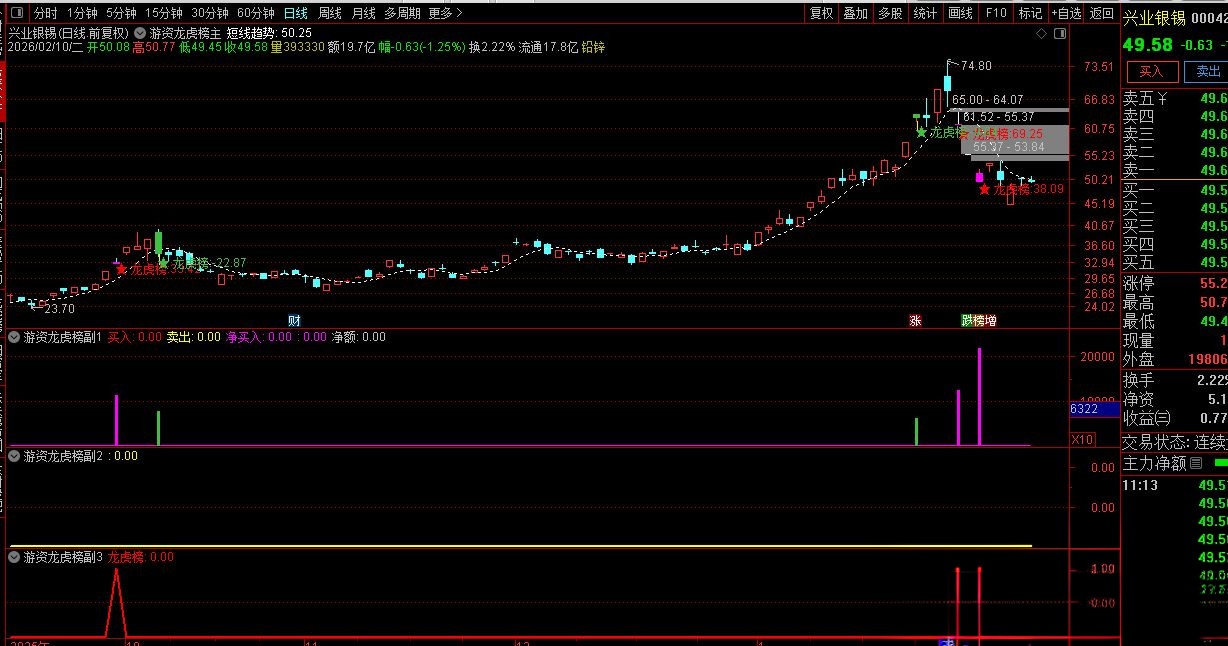The height and width of the screenshot is (646, 1228).
Task: Click the 财 info marker on timeline
Action: coord(294,320)
